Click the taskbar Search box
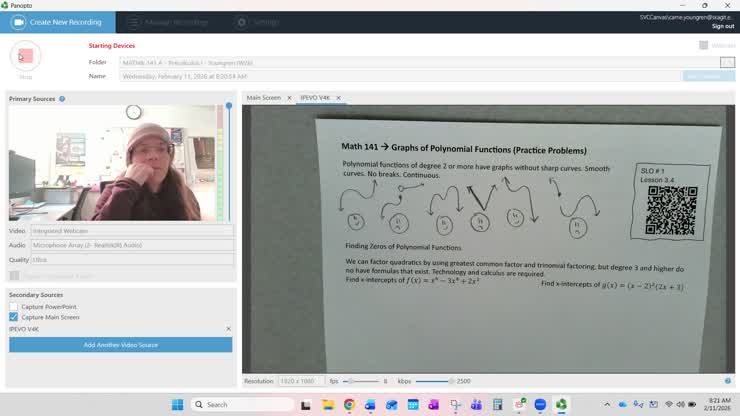This screenshot has height=416, width=740. pyautogui.click(x=243, y=405)
